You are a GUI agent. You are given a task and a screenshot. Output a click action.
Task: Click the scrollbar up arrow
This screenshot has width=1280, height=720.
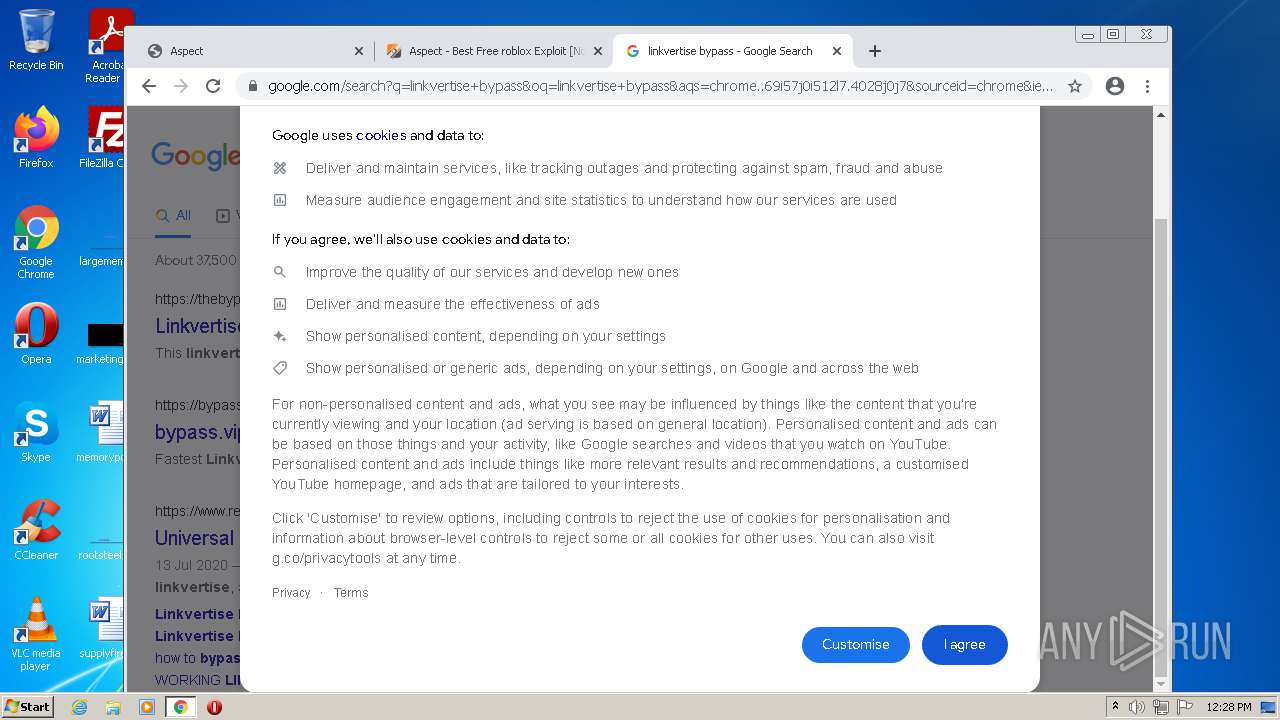pos(1161,115)
